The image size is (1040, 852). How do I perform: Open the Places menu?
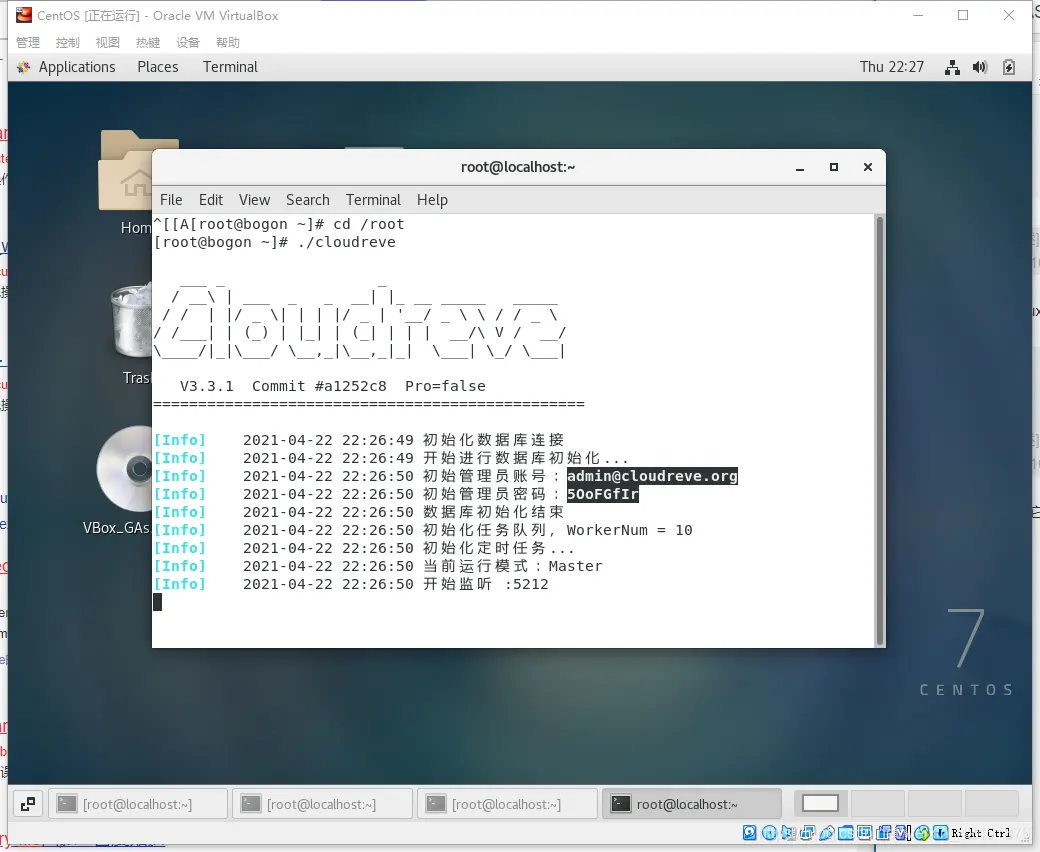click(x=158, y=67)
